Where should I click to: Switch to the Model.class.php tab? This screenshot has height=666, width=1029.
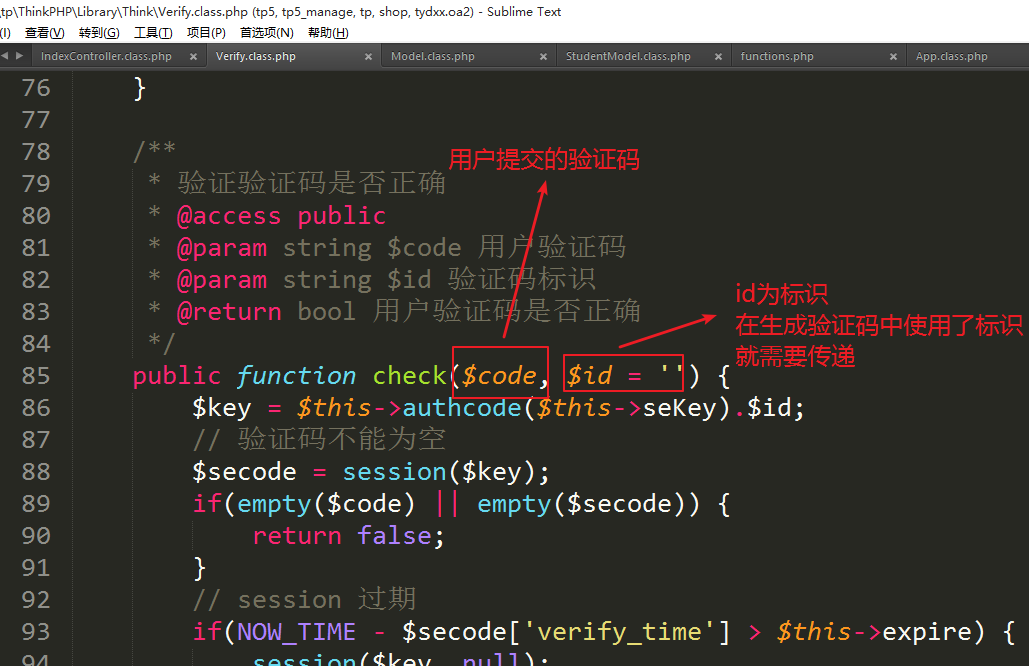coord(432,57)
